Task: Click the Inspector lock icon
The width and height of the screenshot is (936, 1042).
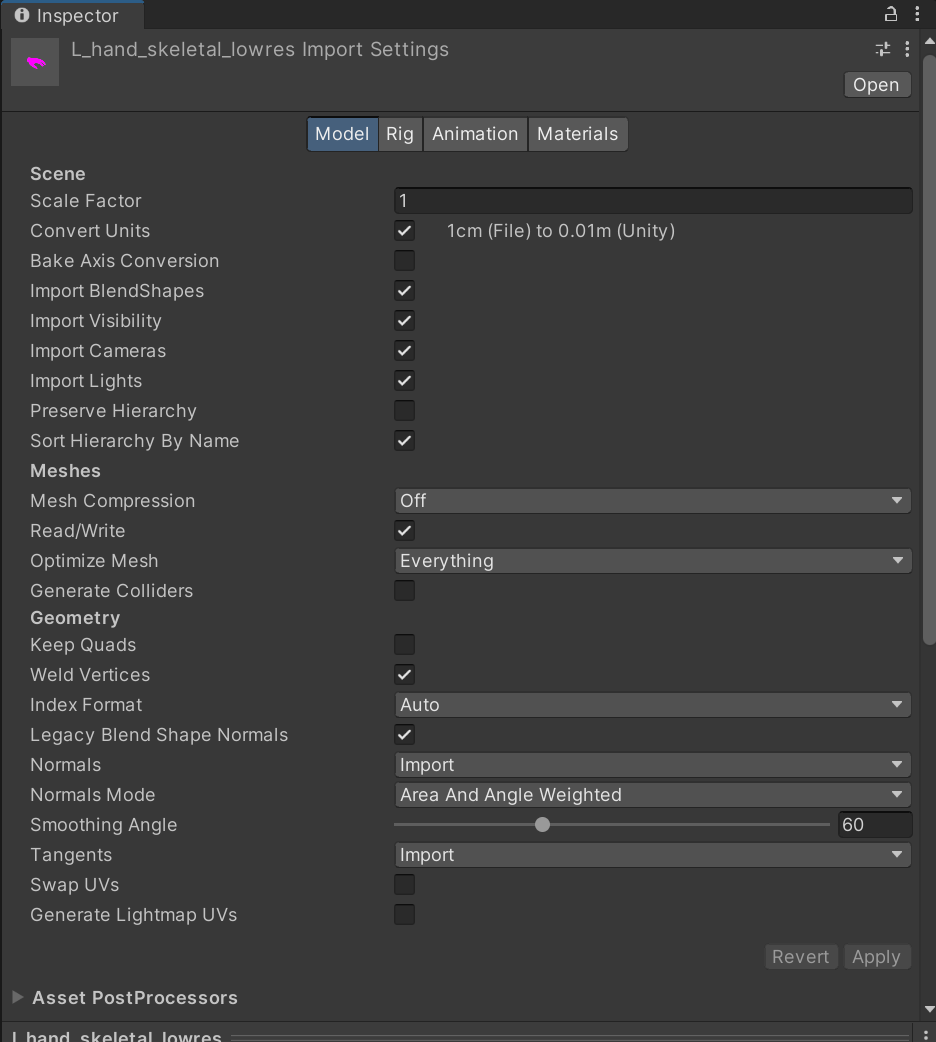Action: pos(891,13)
